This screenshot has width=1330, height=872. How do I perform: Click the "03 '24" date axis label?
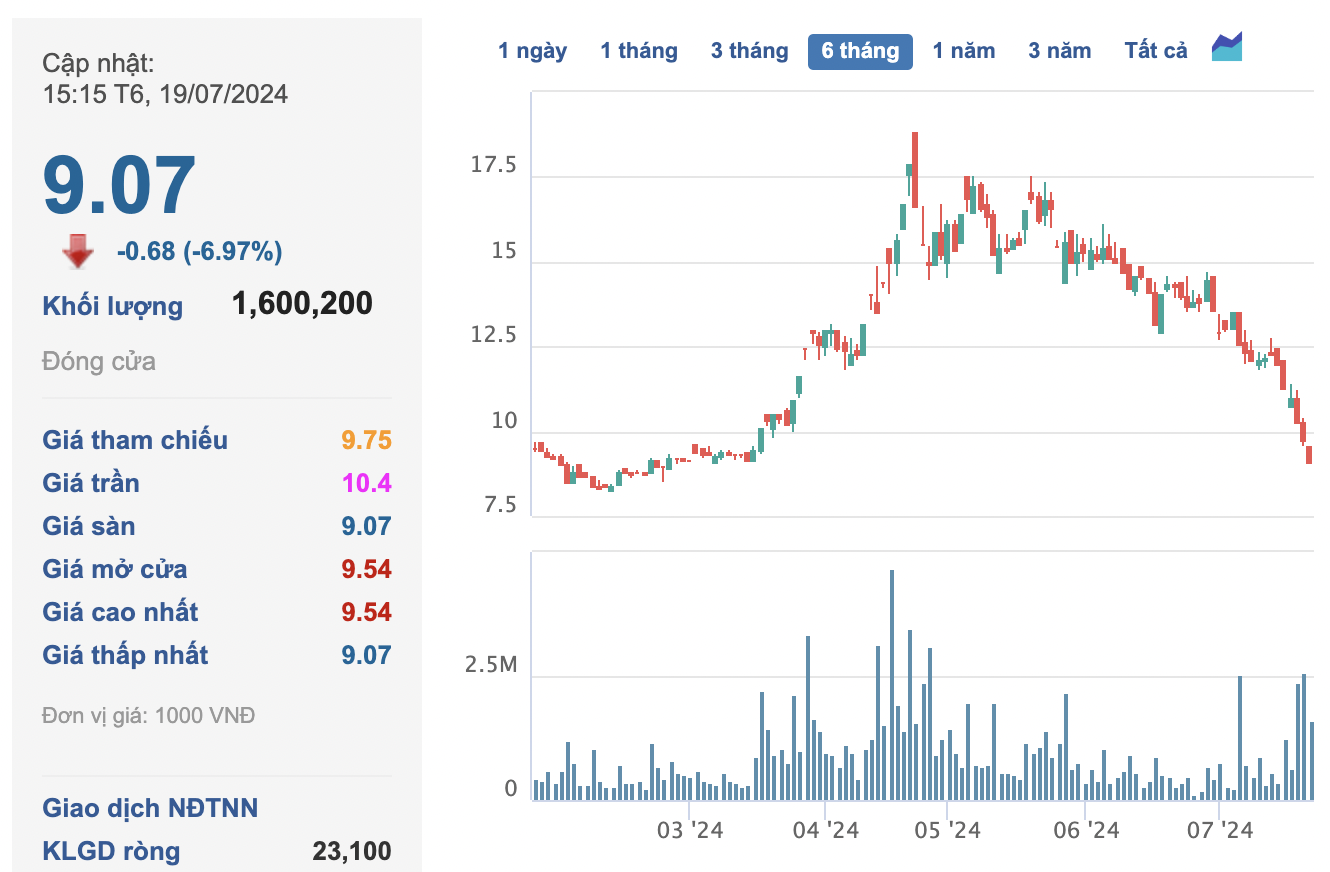click(689, 830)
